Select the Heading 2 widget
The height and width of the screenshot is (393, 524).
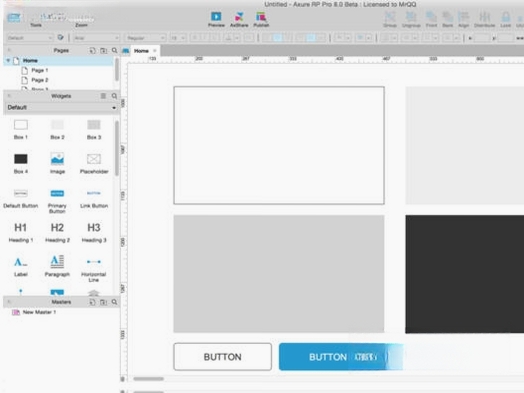(57, 232)
